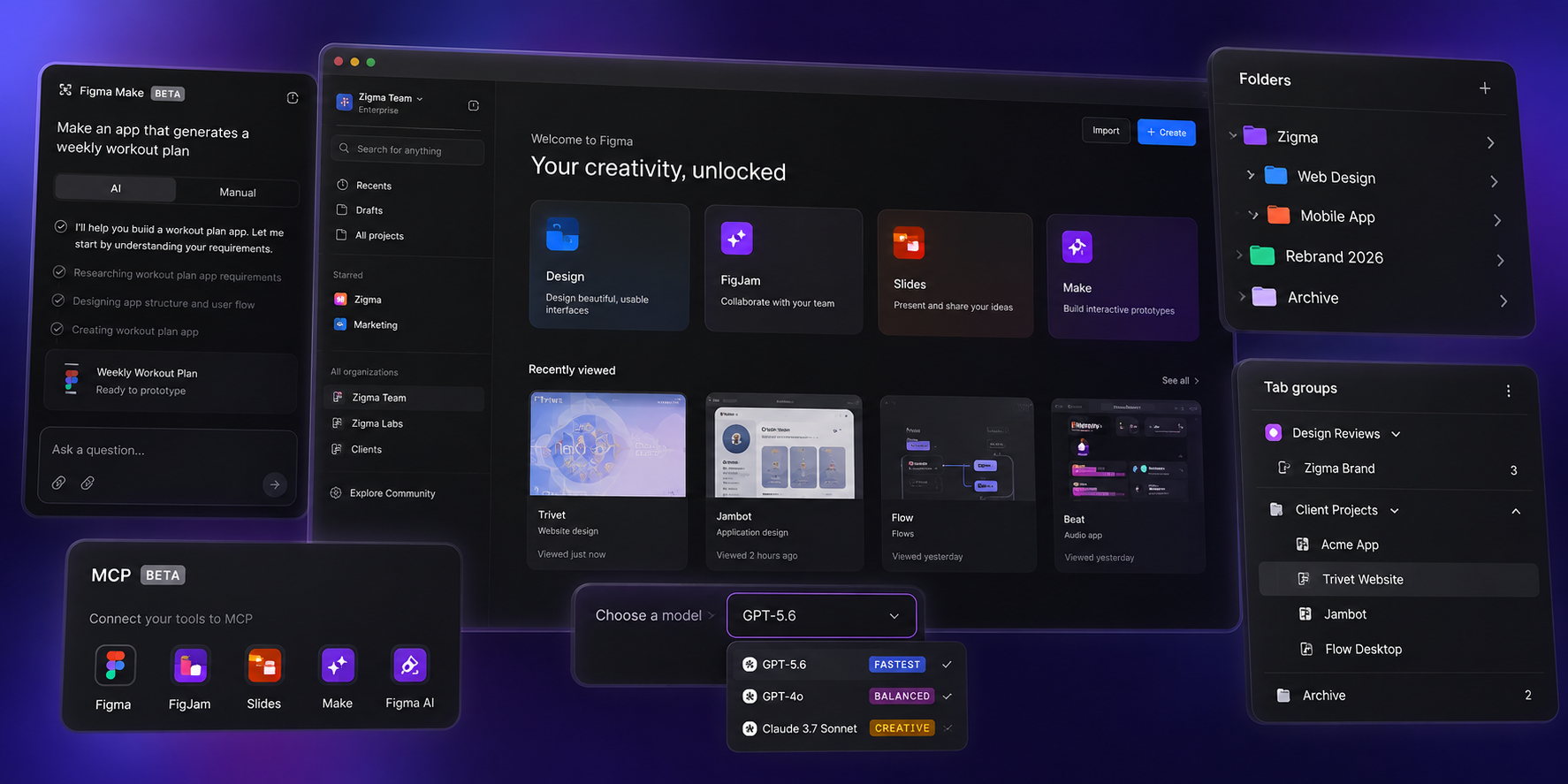Open the Beat audio app thumbnail
This screenshot has width=1568, height=784.
coord(1127,452)
